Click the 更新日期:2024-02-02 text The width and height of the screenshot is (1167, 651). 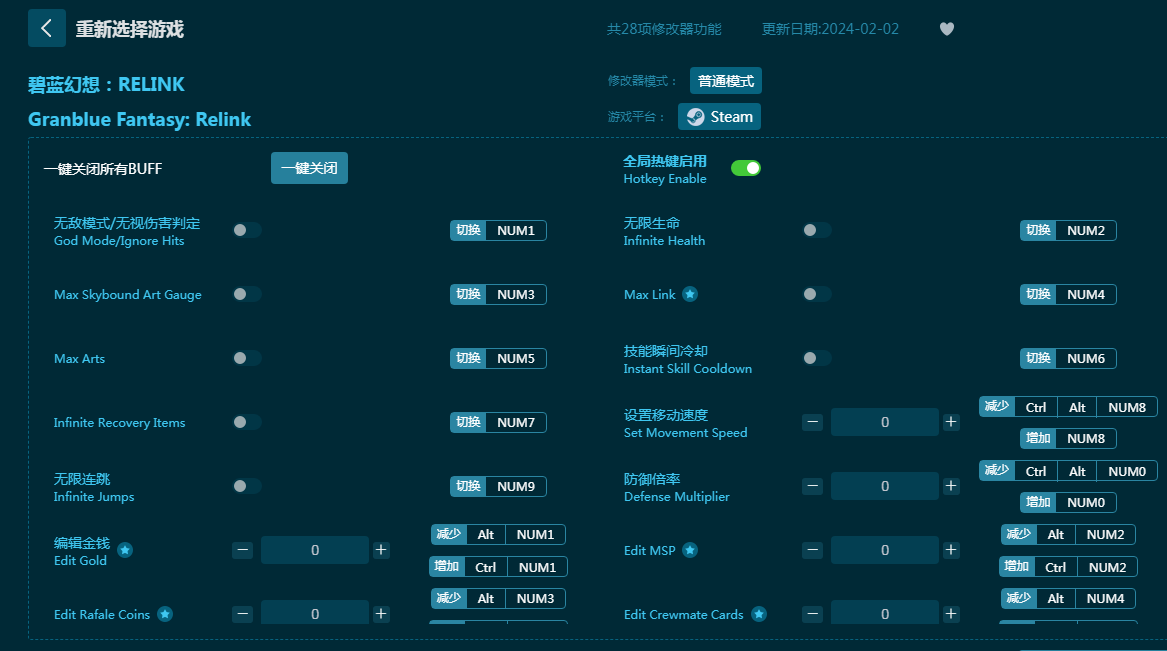pyautogui.click(x=830, y=29)
